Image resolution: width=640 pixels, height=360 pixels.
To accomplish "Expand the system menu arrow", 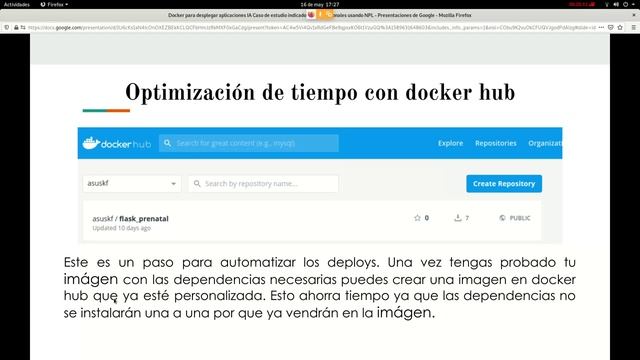I will [x=634, y=4].
